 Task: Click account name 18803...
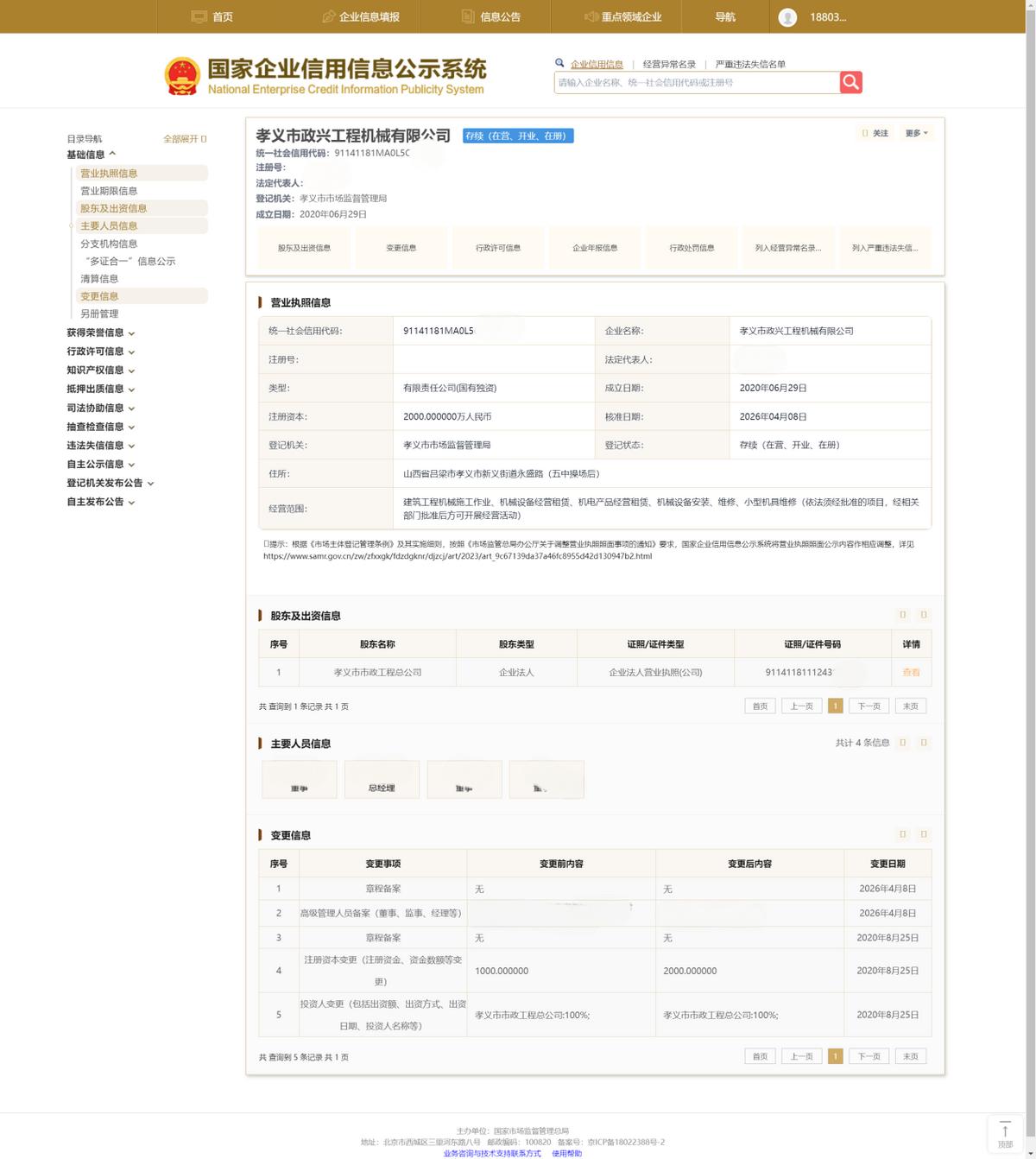(828, 17)
